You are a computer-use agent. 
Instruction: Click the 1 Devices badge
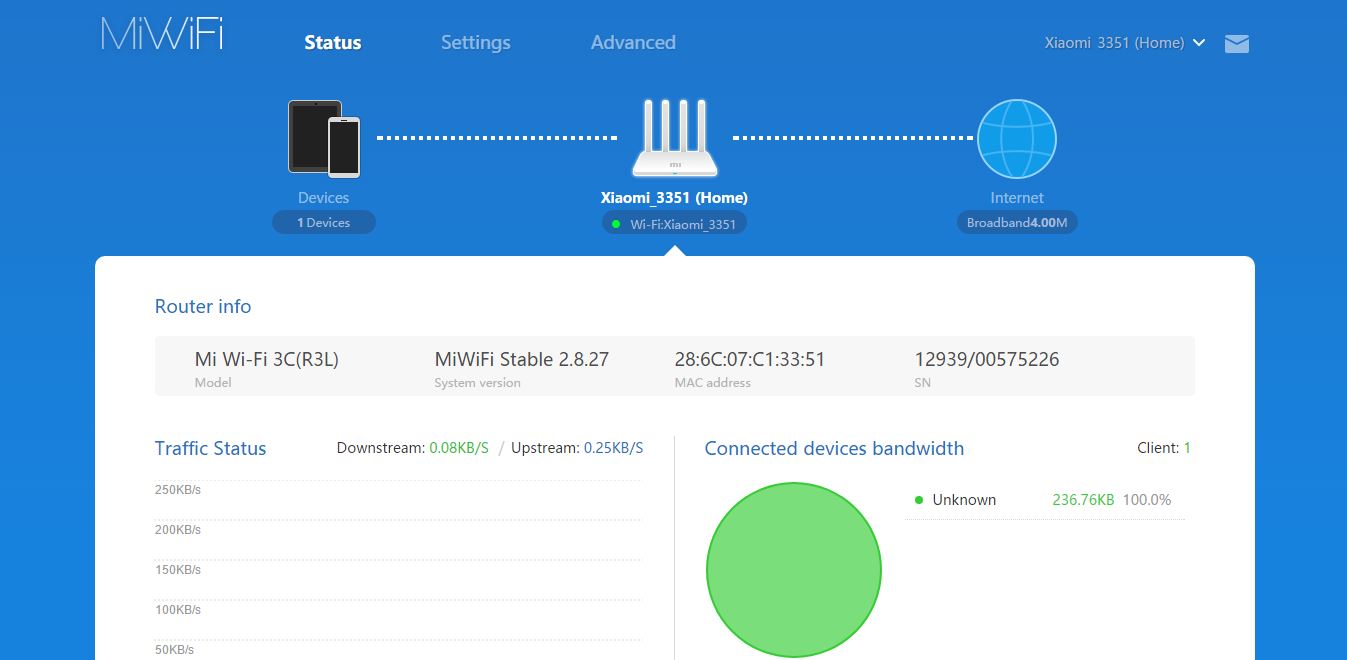324,222
